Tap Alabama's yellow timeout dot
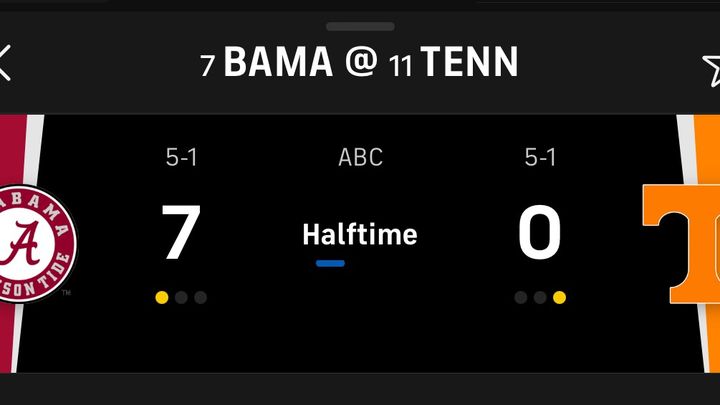Viewport: 720px width, 405px height. click(x=162, y=298)
